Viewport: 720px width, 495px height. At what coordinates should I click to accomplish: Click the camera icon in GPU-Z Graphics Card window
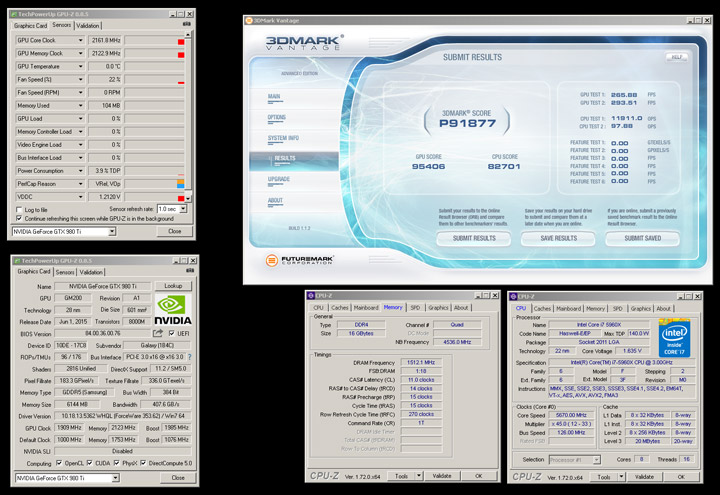(x=190, y=270)
